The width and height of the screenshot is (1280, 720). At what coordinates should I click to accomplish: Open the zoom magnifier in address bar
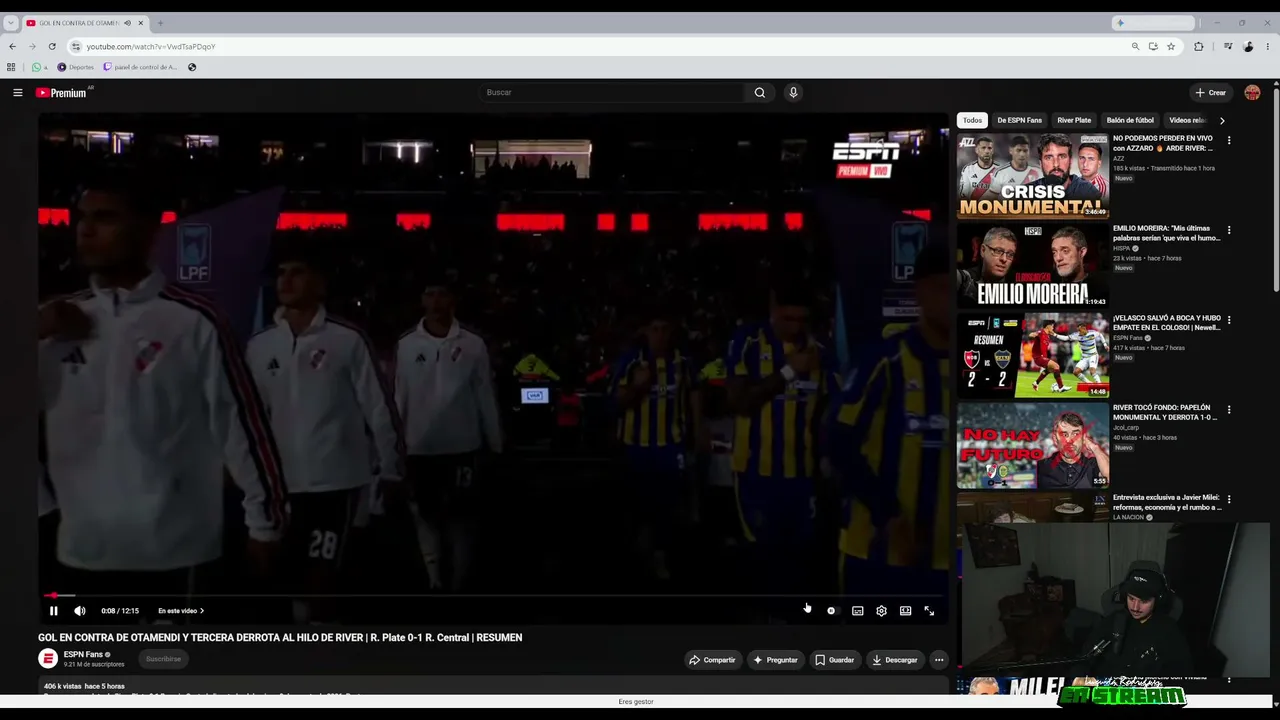pos(1135,46)
